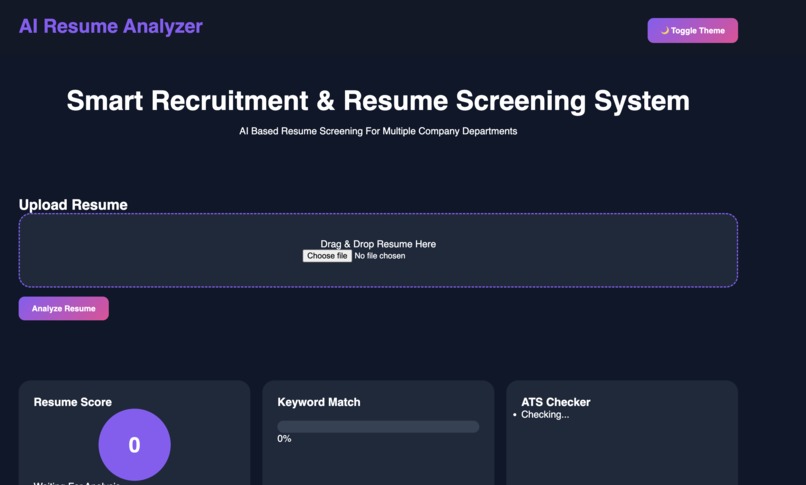Open the AI Resume Analyzer logo link
Viewport: 806px width, 485px height.
111,26
